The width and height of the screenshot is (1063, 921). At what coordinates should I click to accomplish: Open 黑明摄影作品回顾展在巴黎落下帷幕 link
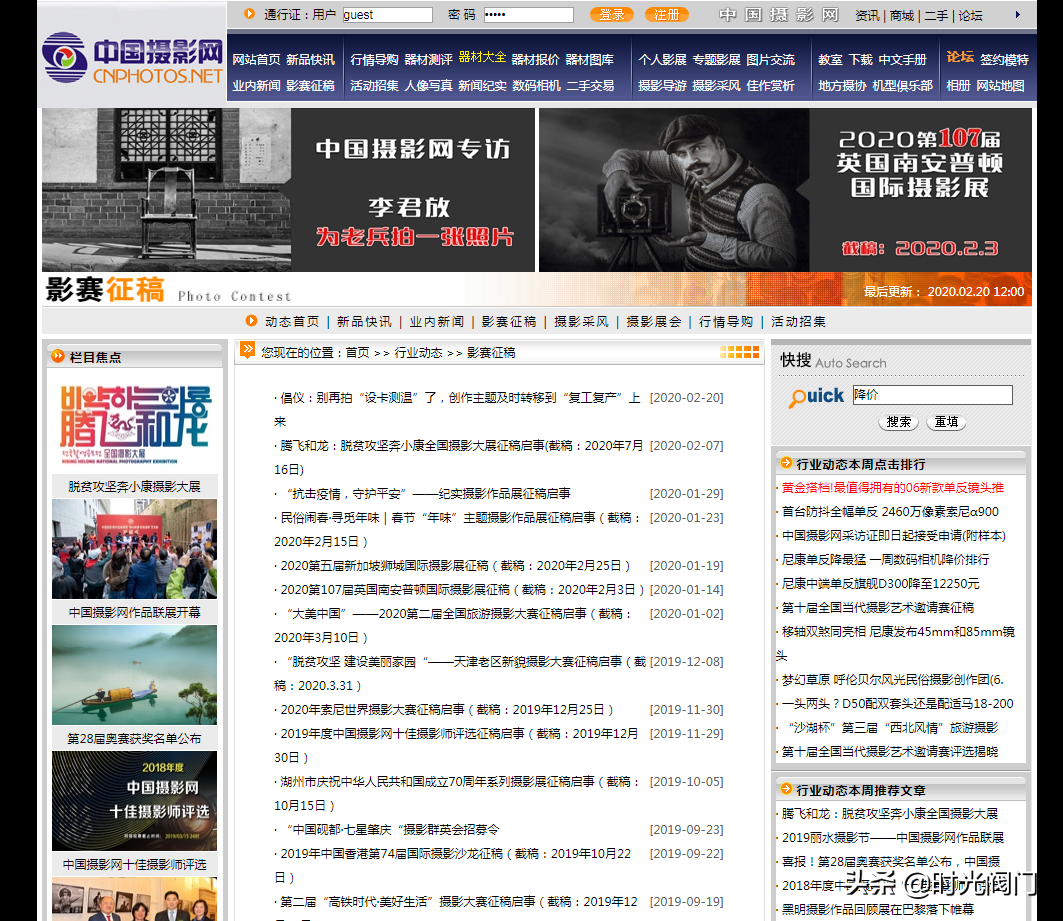point(877,909)
